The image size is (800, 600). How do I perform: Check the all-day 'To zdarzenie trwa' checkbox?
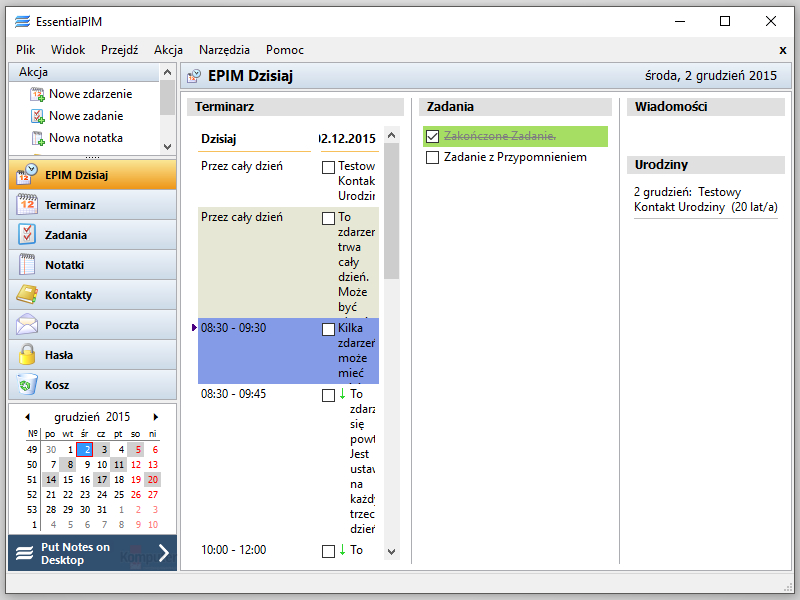(x=329, y=218)
